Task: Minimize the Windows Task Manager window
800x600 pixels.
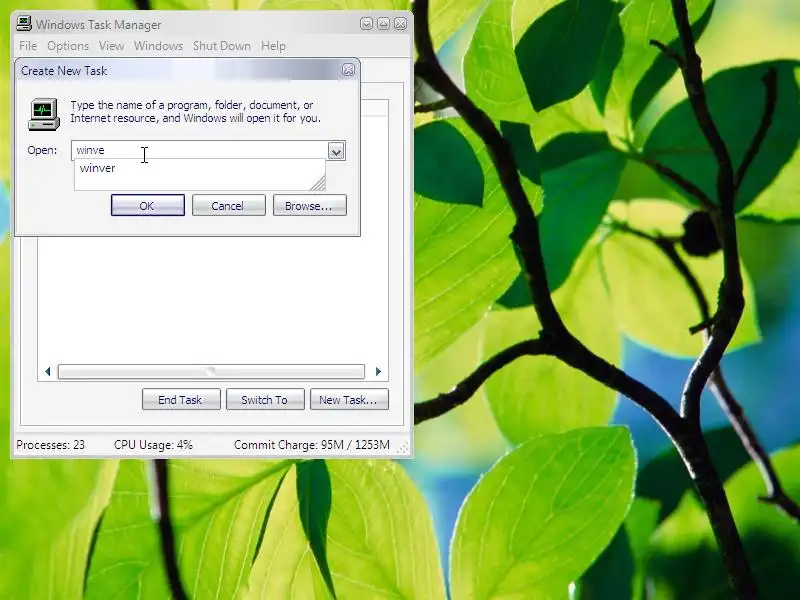Action: pos(366,24)
